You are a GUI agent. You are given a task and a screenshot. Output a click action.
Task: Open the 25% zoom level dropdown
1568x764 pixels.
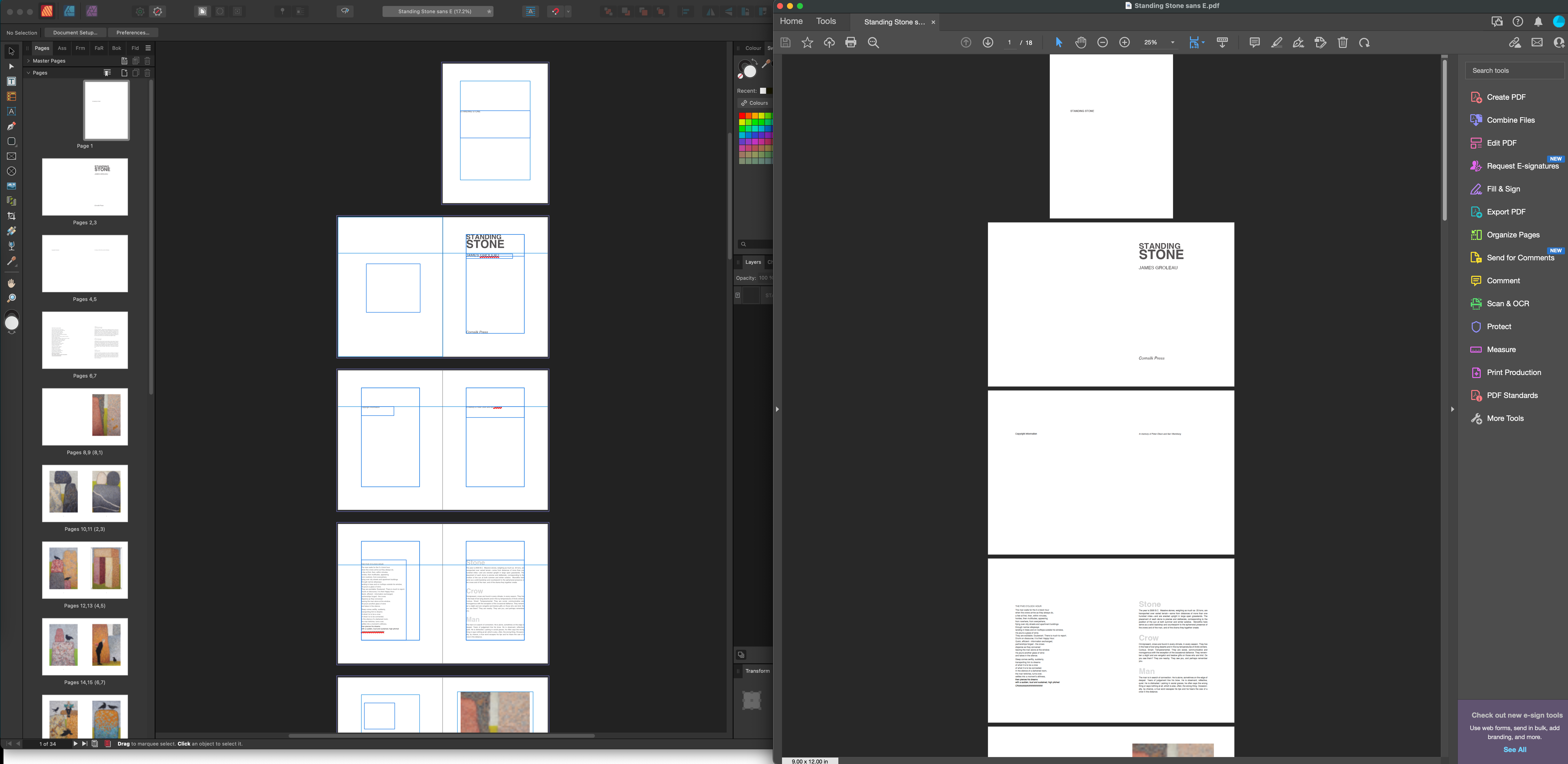1172,43
